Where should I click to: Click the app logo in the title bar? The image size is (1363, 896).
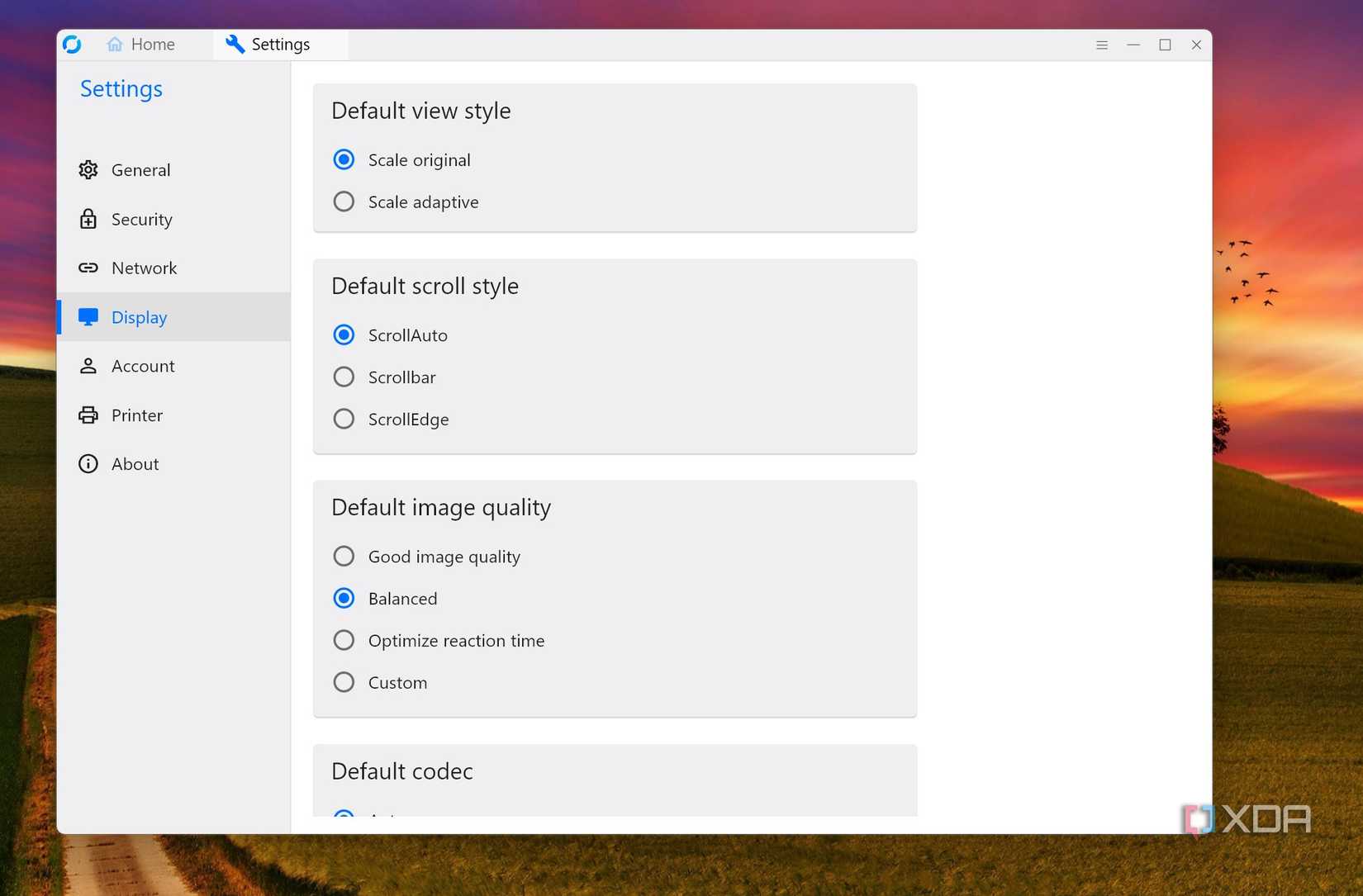coord(73,45)
